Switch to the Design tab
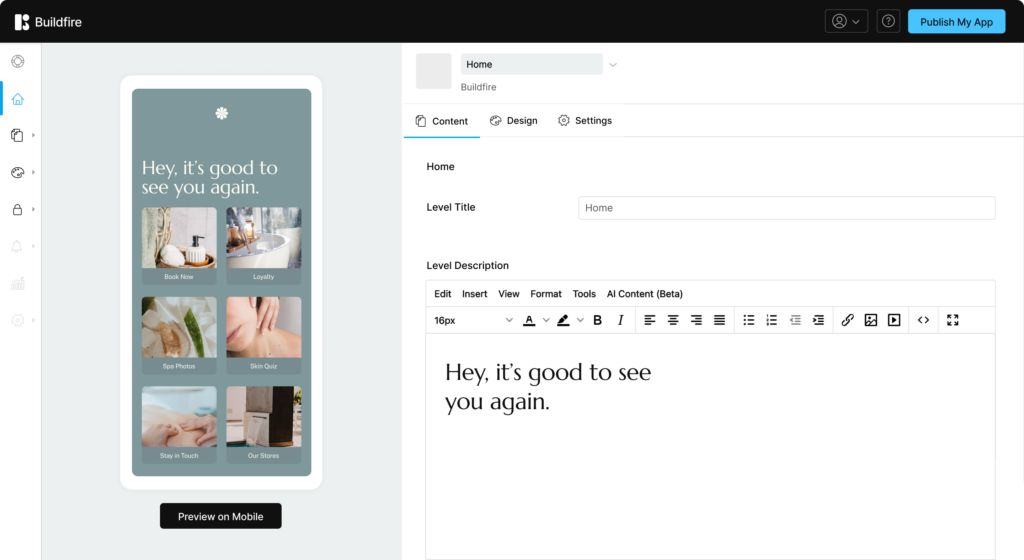Screen dimensions: 1024x560 [x=513, y=121]
